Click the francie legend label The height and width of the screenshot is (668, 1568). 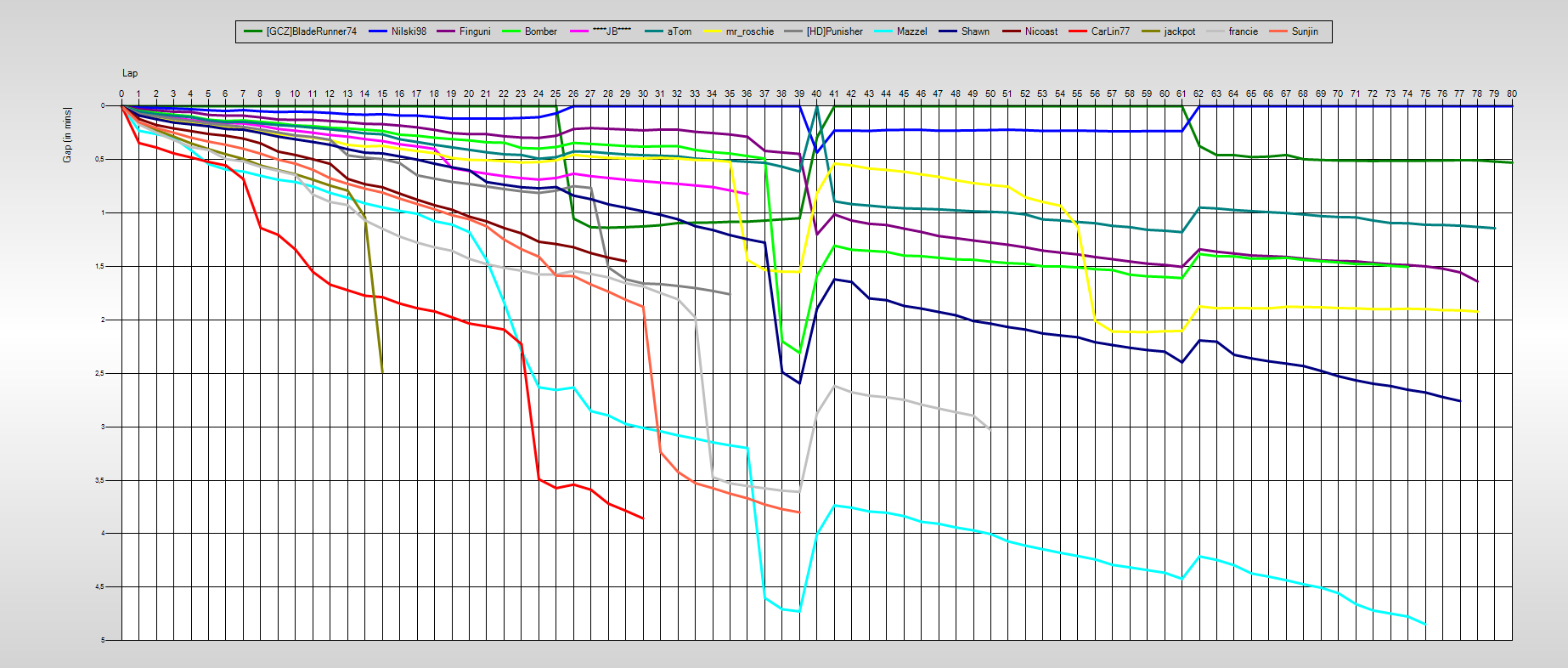coord(1243,31)
